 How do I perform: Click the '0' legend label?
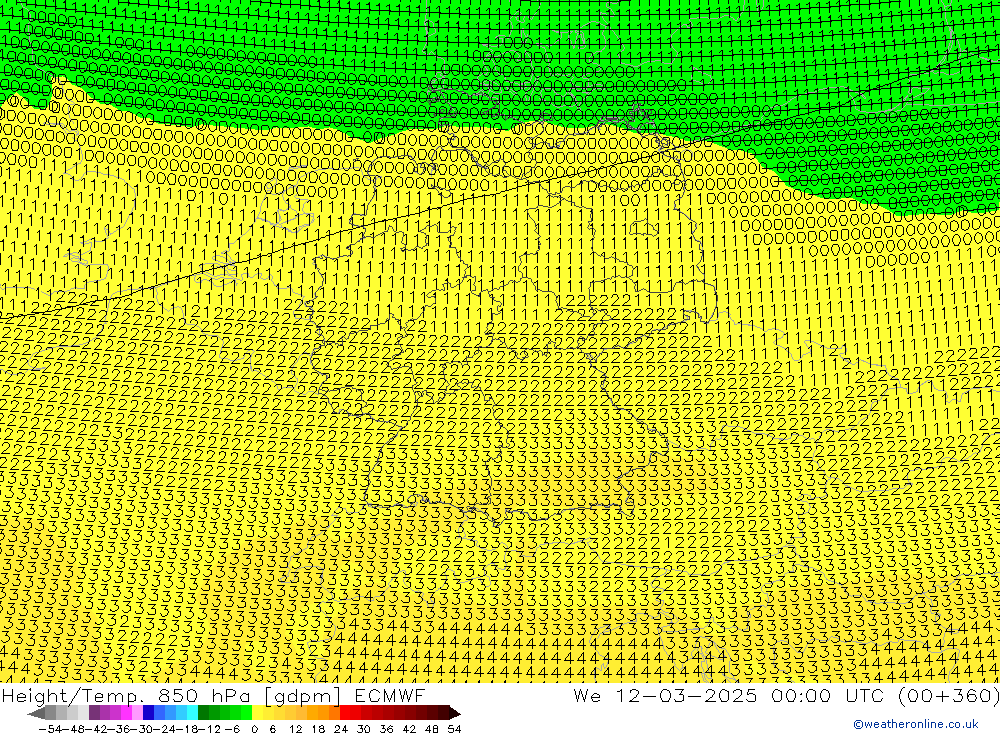[x=254, y=729]
